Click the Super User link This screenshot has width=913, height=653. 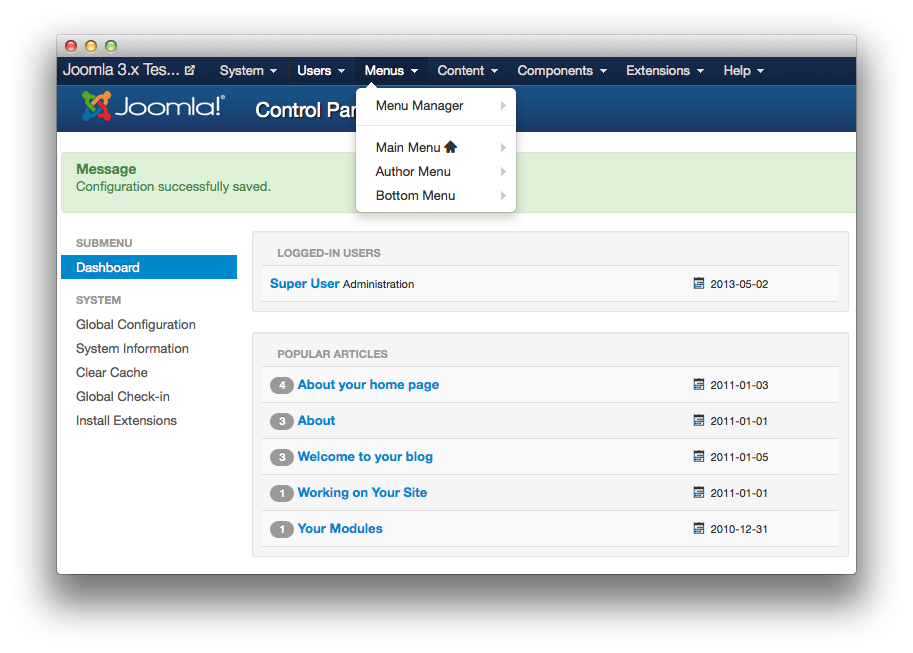305,284
